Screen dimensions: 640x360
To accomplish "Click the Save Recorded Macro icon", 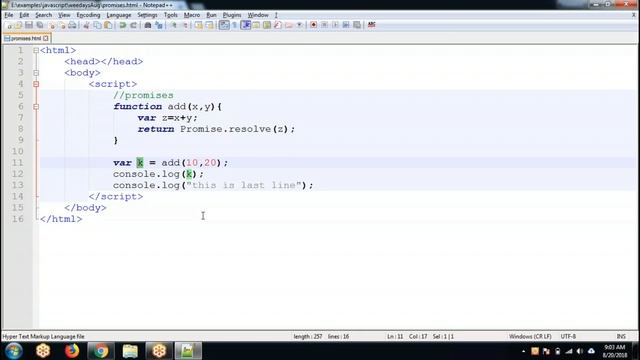I will [357, 25].
